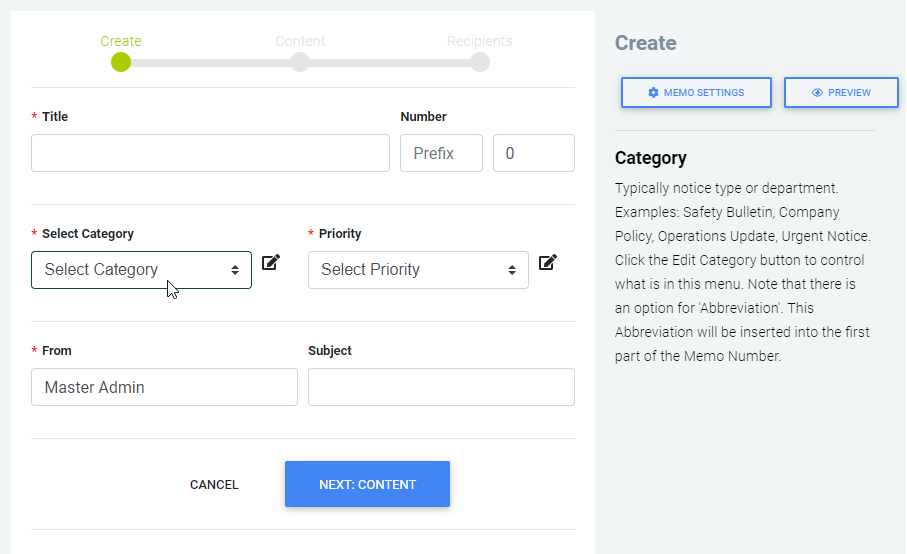Screen dimensions: 907x554
Task: Open the Select Priority dropdown
Action: click(x=418, y=270)
